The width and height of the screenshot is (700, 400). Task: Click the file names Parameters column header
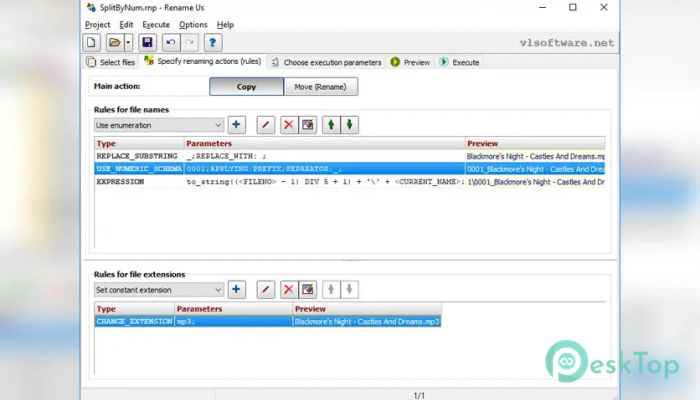tap(324, 143)
